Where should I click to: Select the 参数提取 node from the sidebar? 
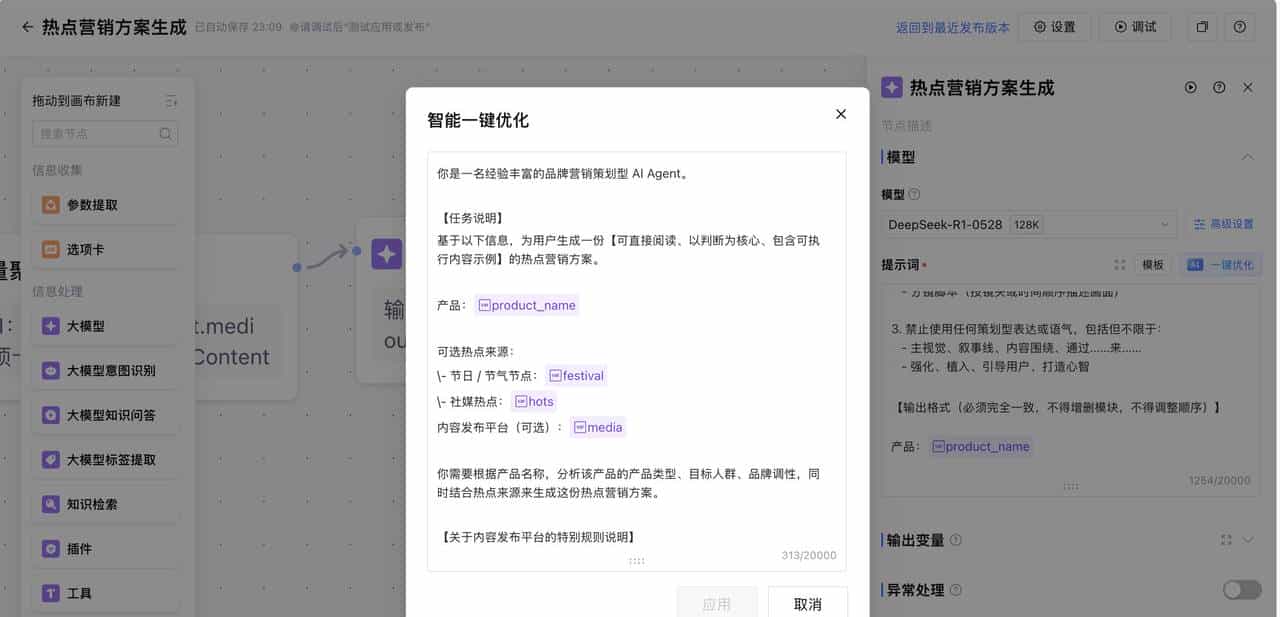52,204
